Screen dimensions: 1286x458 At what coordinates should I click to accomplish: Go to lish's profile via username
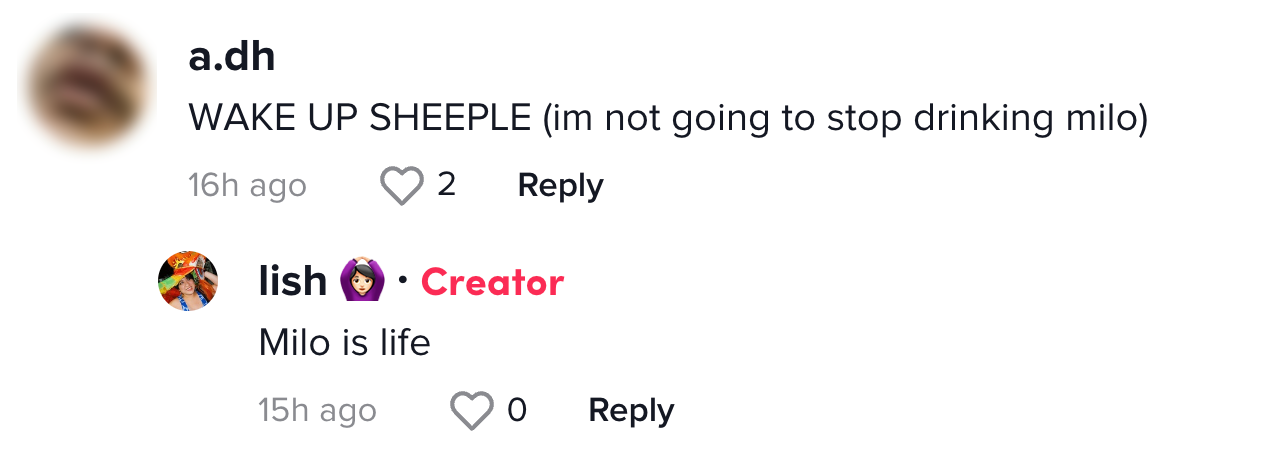(292, 282)
